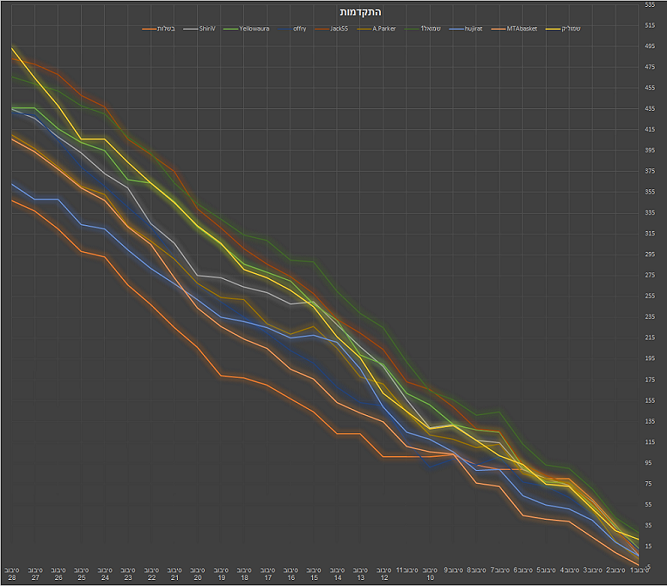667x586 pixels.
Task: Select the 255 value on vertical axis
Action: (650, 296)
